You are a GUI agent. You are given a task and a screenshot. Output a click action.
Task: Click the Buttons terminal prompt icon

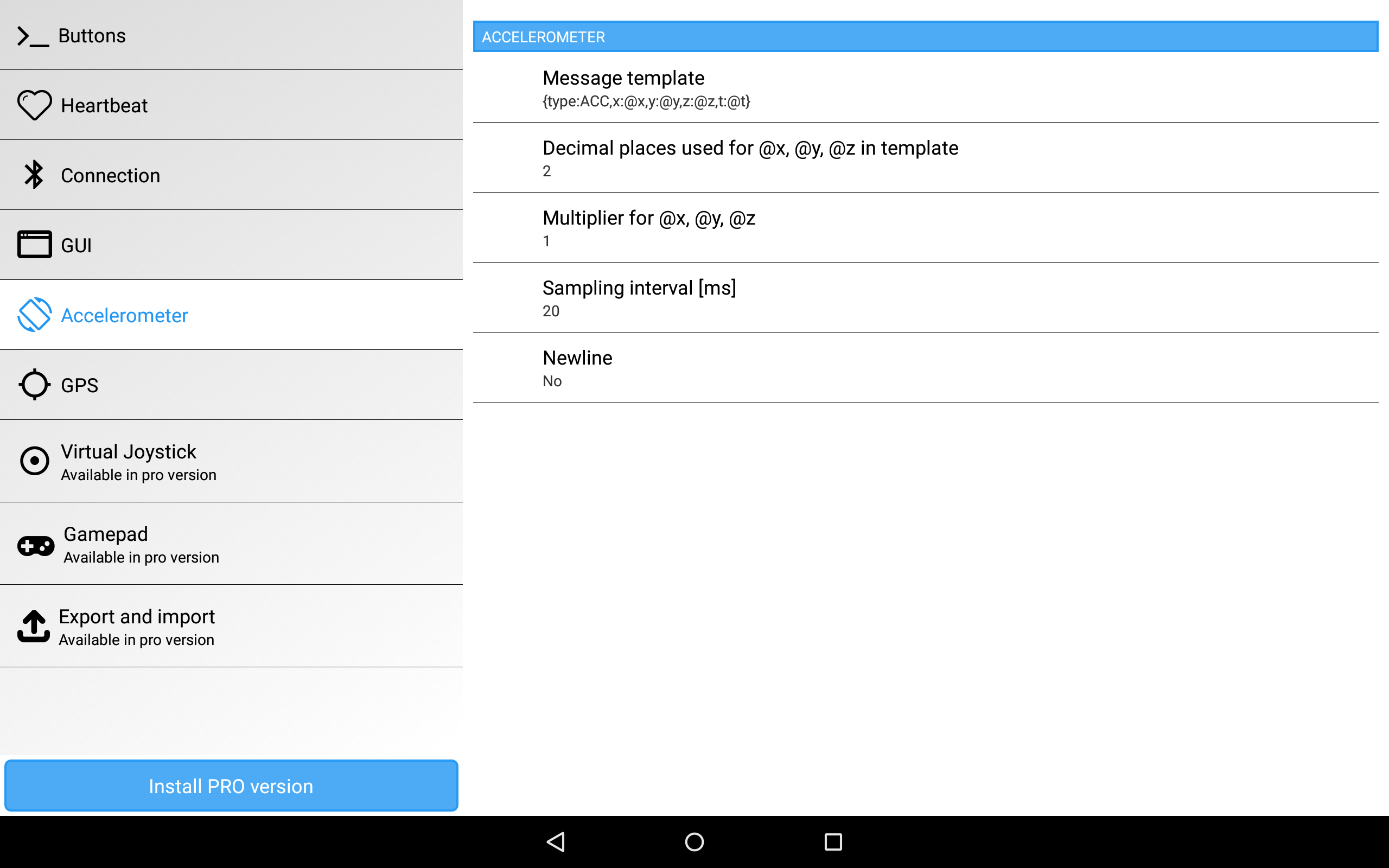[33, 36]
